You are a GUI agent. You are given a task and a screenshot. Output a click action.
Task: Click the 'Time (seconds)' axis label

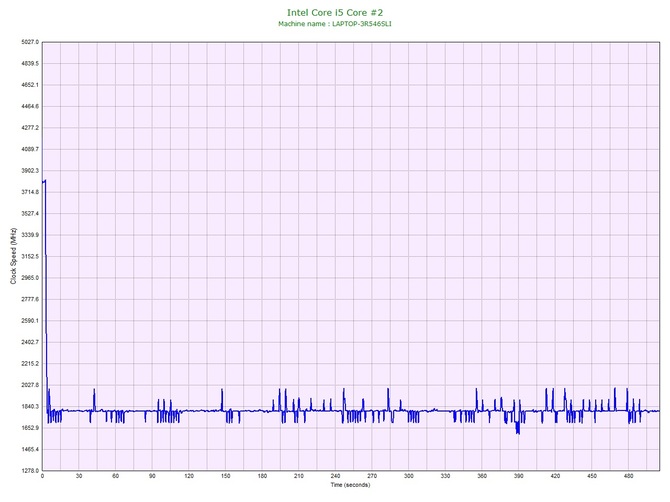pyautogui.click(x=350, y=485)
